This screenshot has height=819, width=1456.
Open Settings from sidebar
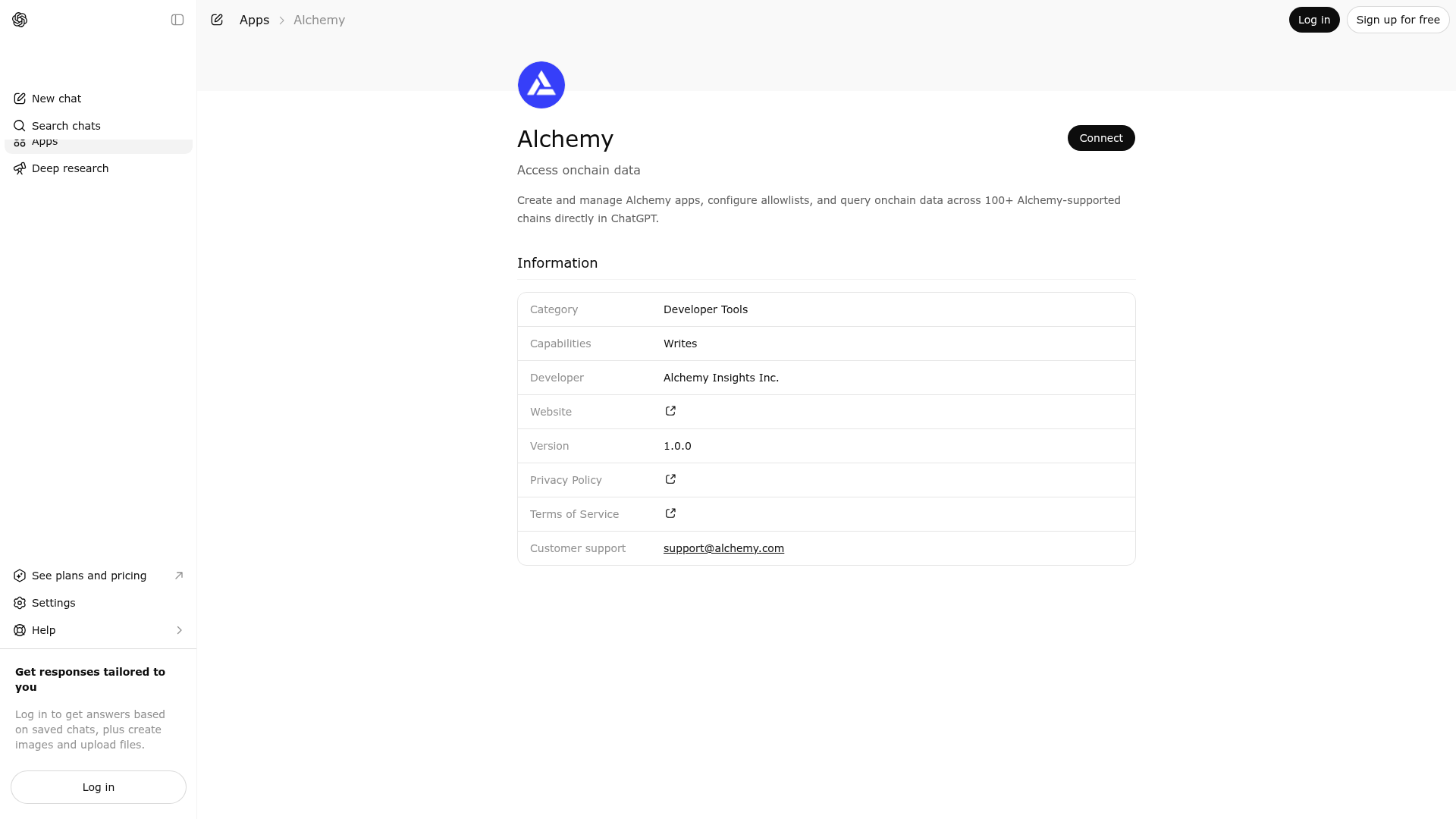pos(99,603)
